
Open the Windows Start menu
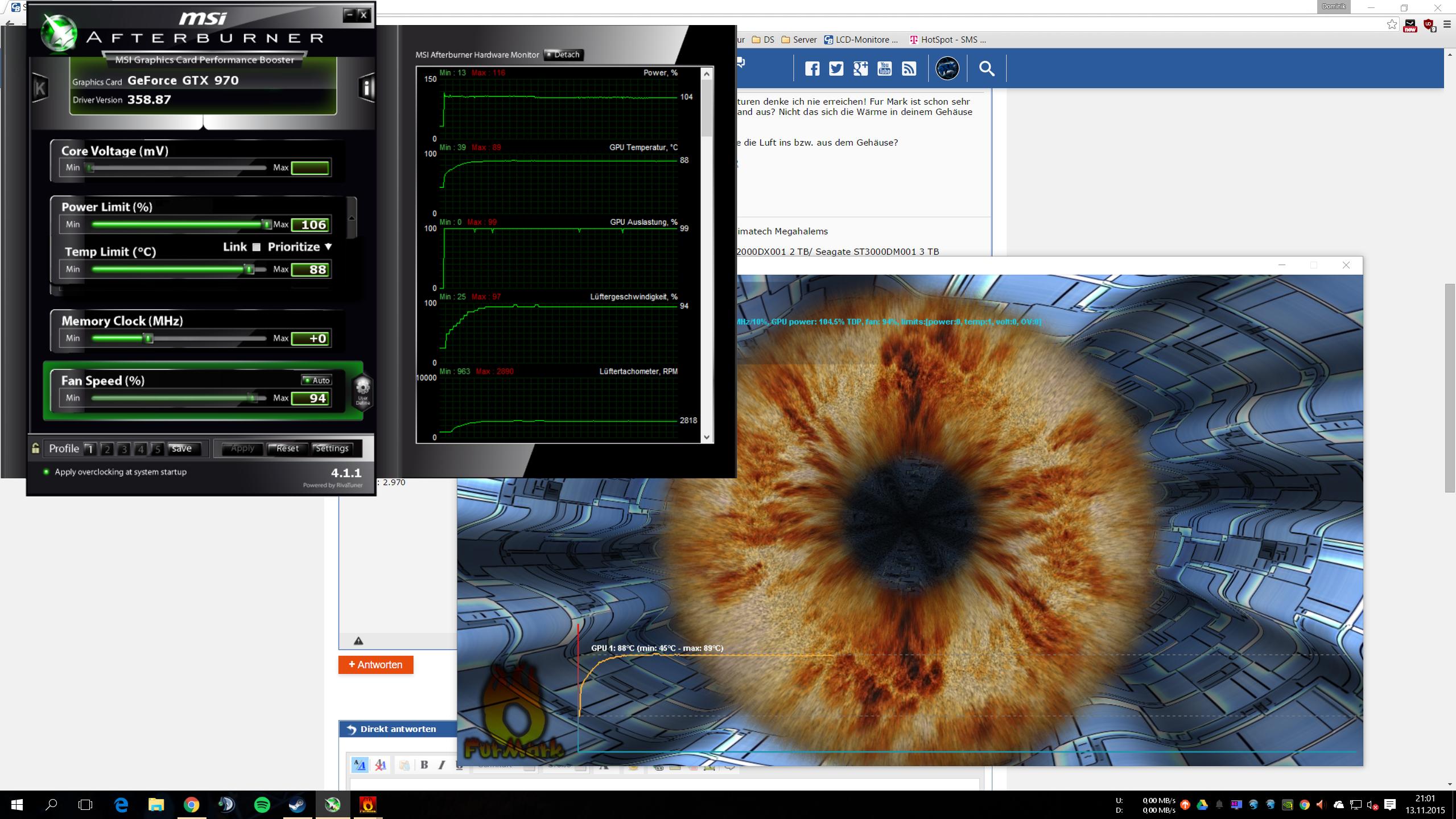pos(17,805)
